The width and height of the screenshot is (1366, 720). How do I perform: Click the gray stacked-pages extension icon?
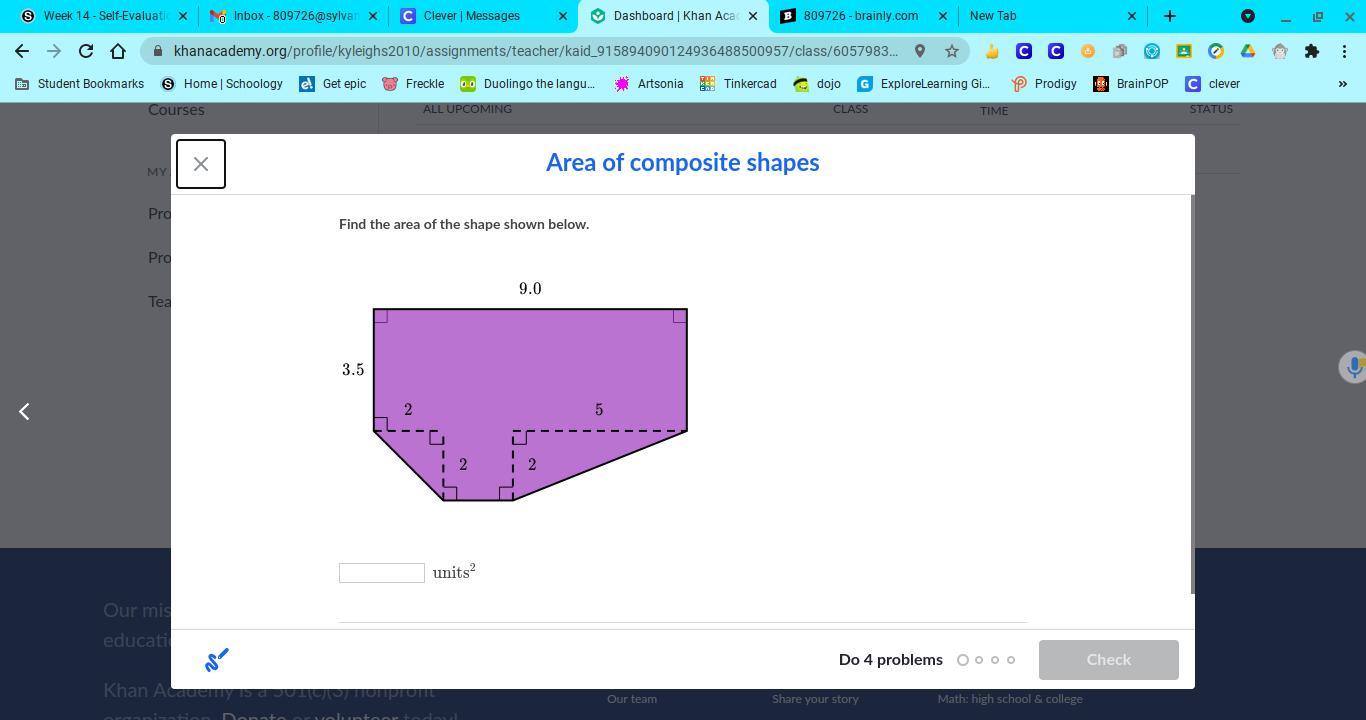coord(1120,51)
